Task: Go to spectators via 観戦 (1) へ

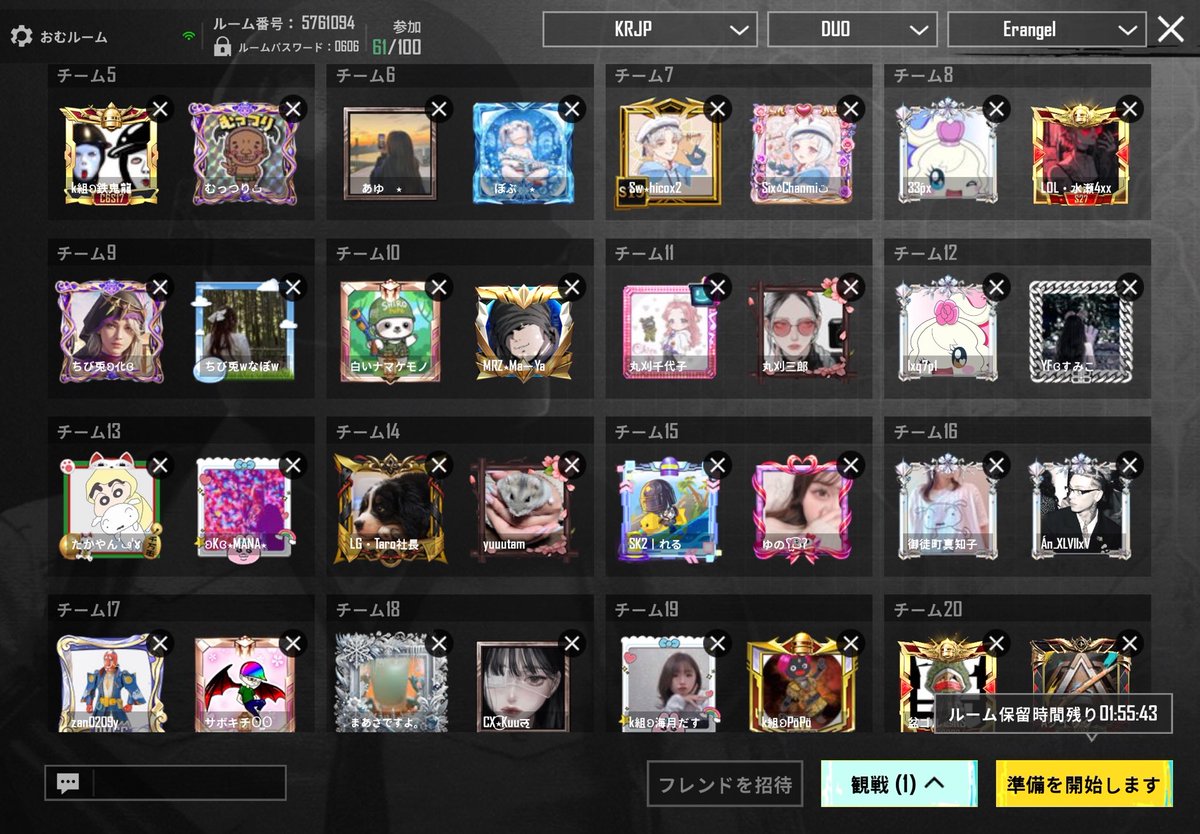Action: tap(901, 786)
